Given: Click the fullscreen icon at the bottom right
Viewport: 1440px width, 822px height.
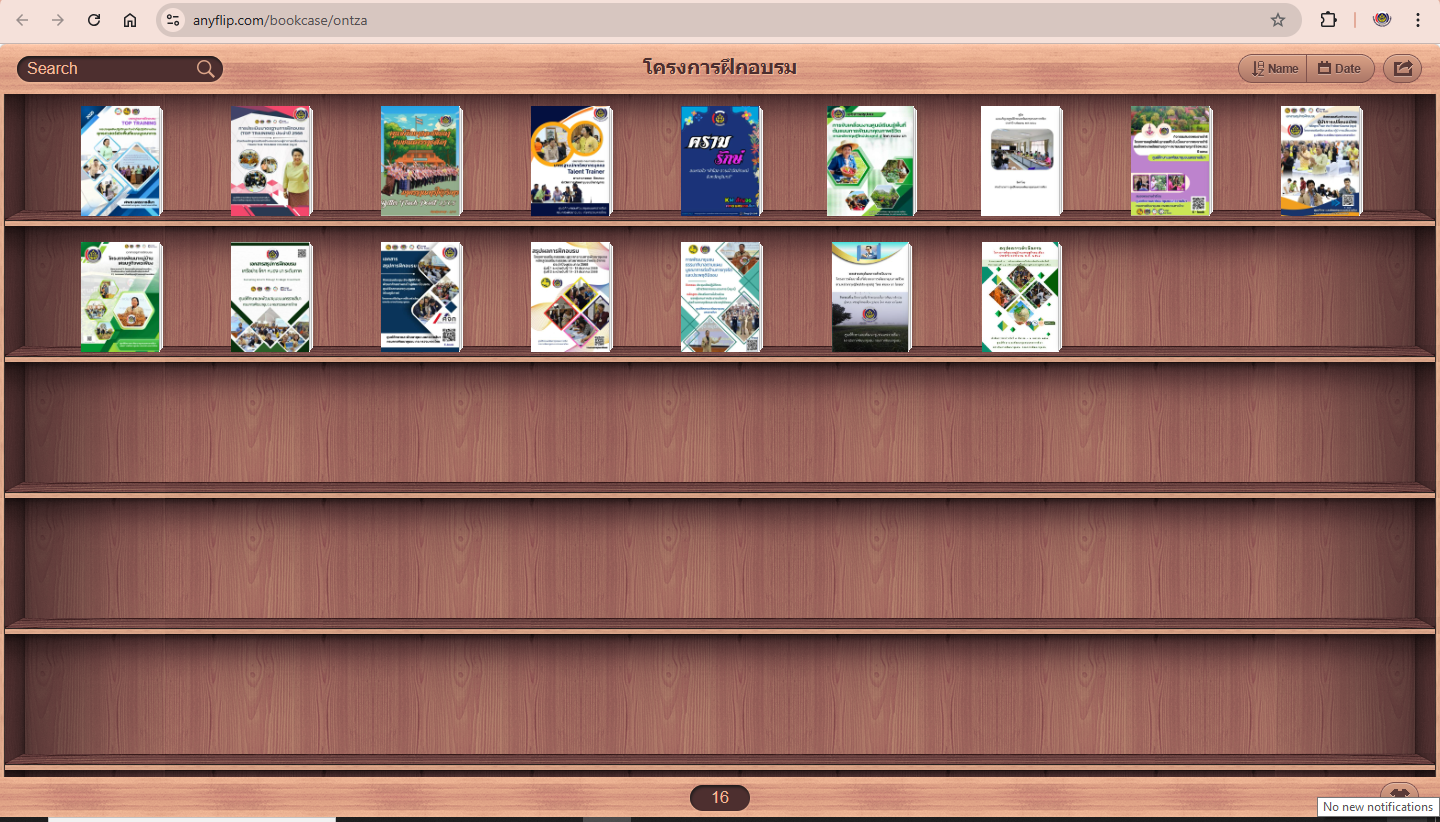Looking at the screenshot, I should coord(1398,792).
